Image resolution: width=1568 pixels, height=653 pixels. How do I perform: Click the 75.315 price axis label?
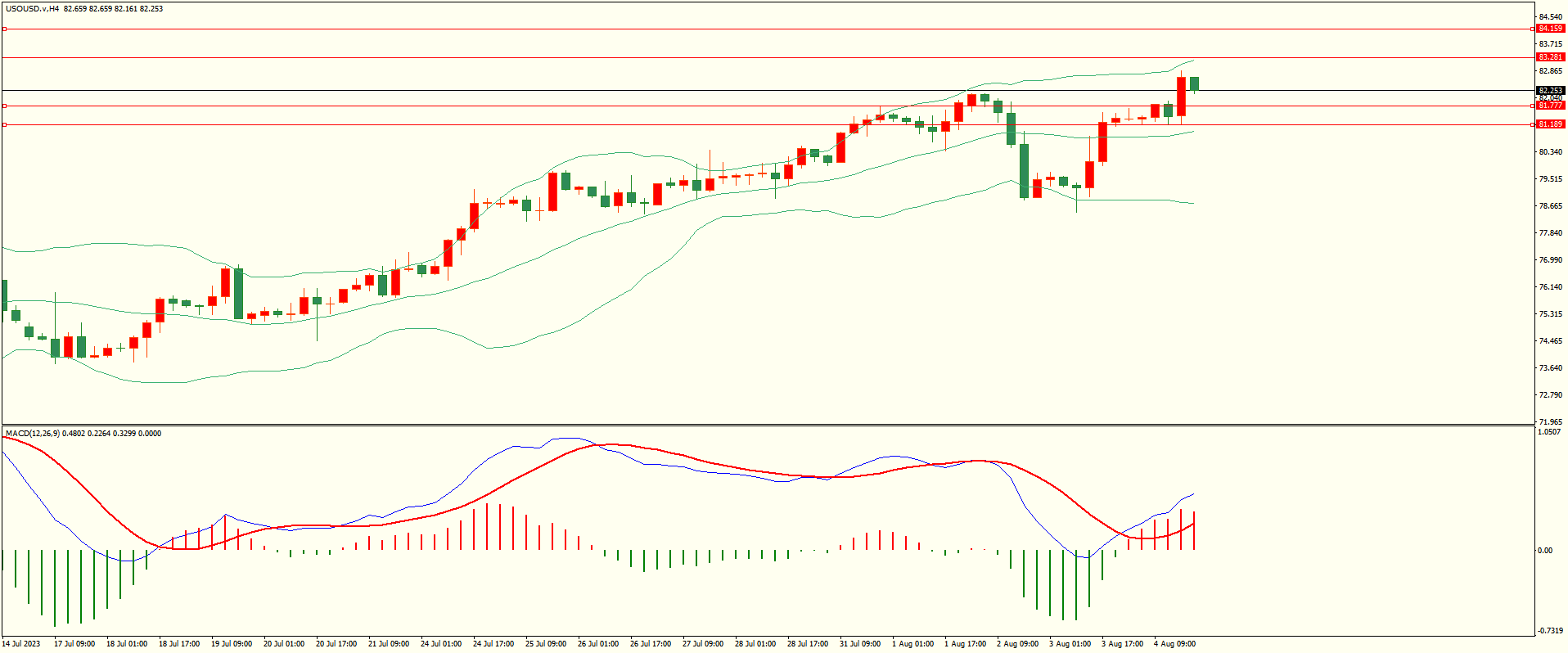coord(1550,314)
